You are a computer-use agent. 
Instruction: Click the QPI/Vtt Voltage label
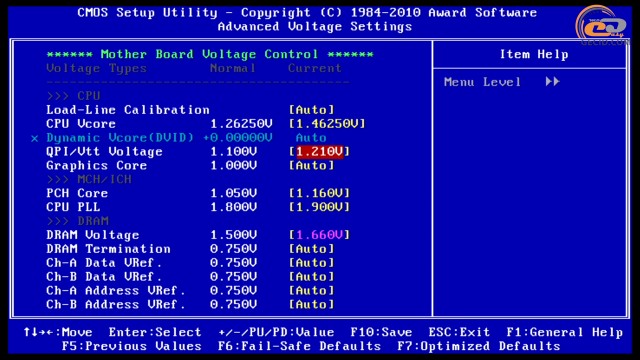104,151
